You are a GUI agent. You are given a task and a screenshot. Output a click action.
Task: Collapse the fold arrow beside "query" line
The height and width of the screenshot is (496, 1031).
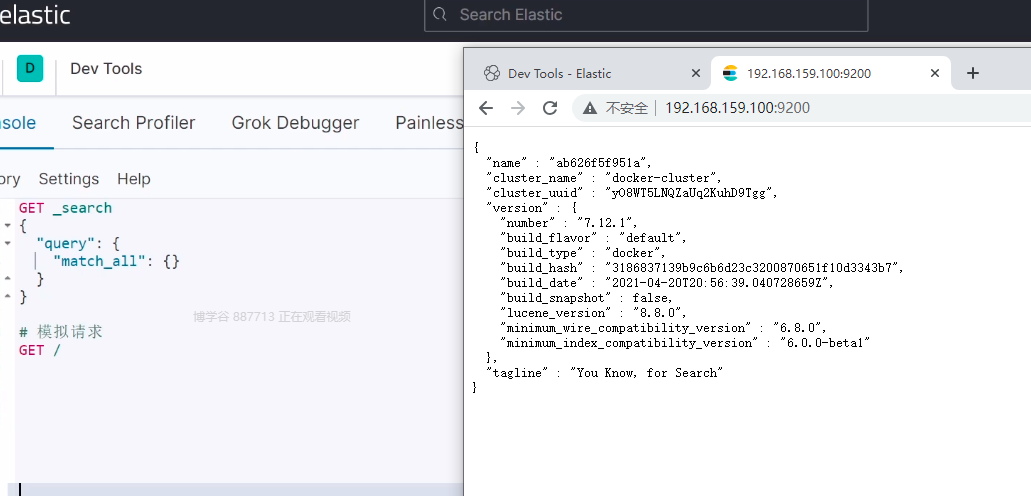coord(7,243)
